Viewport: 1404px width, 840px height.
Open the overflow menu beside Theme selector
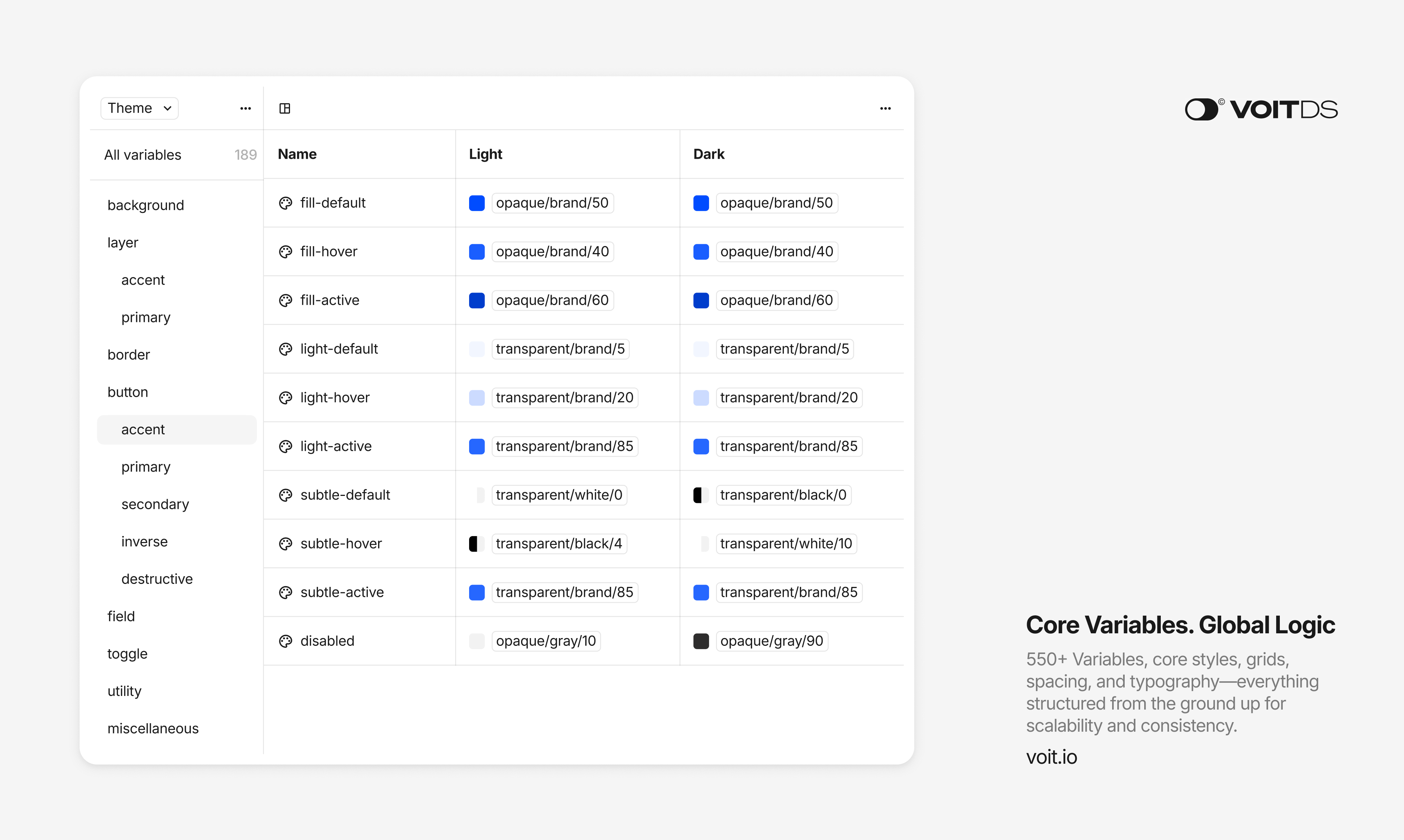[x=245, y=108]
